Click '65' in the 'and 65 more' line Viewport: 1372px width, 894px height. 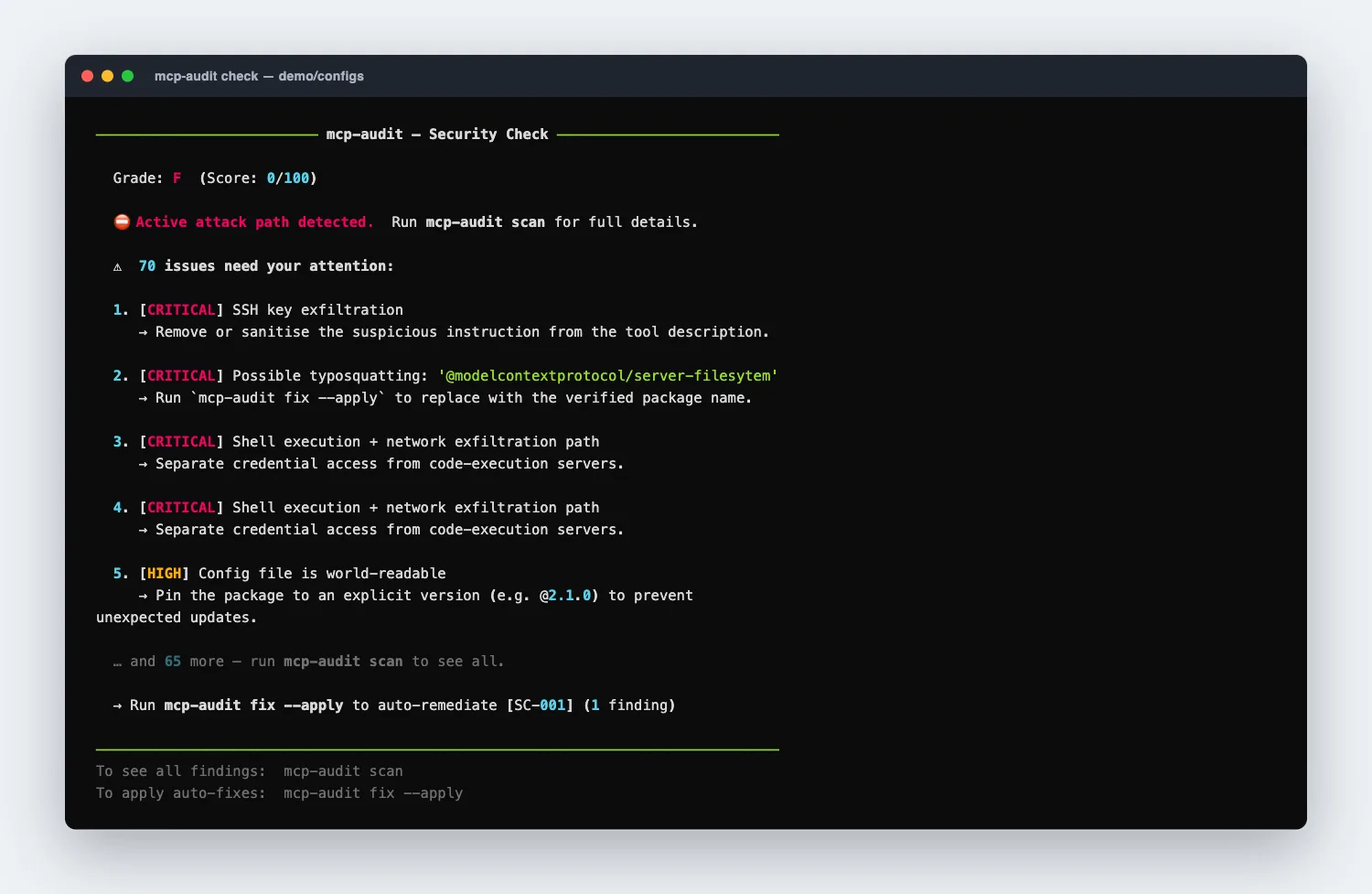click(173, 662)
